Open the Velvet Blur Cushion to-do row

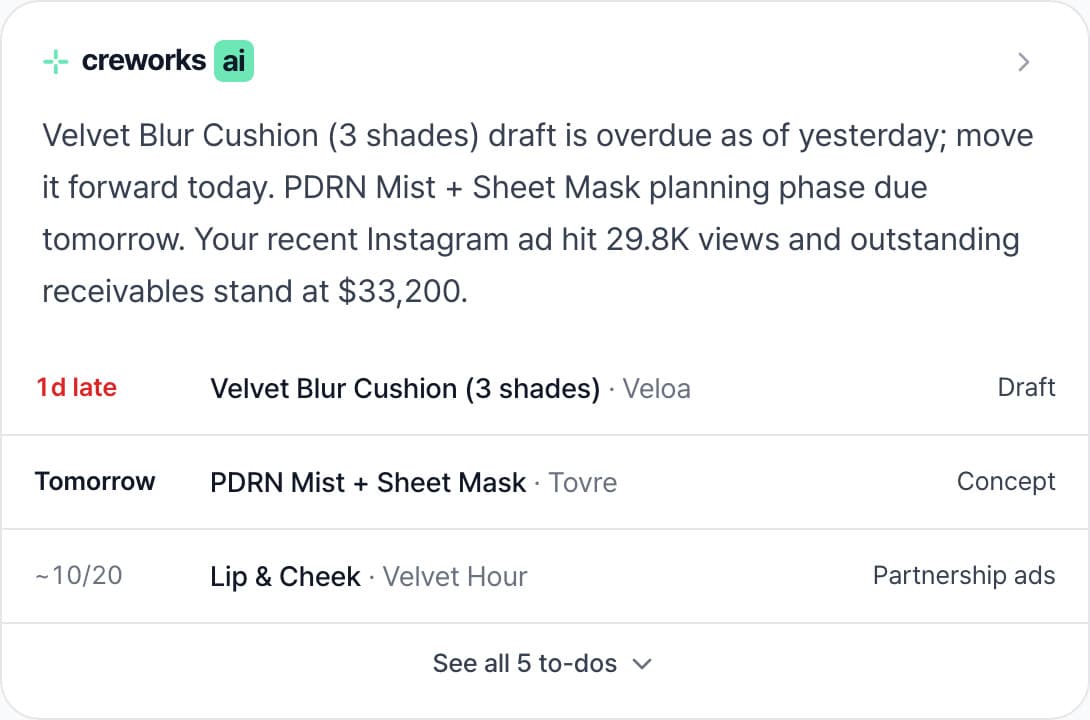pyautogui.click(x=545, y=388)
